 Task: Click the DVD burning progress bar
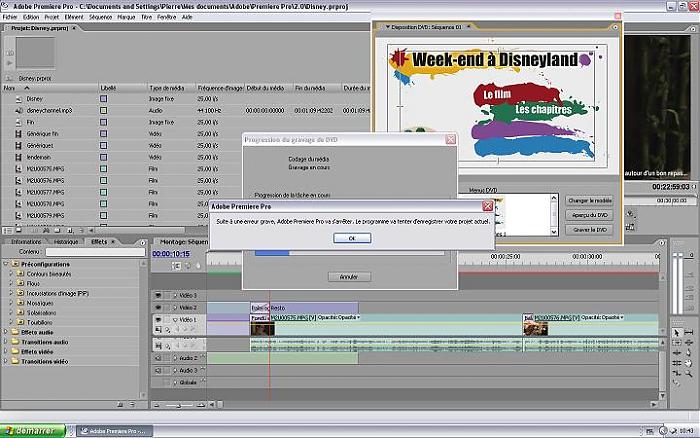tap(350, 253)
